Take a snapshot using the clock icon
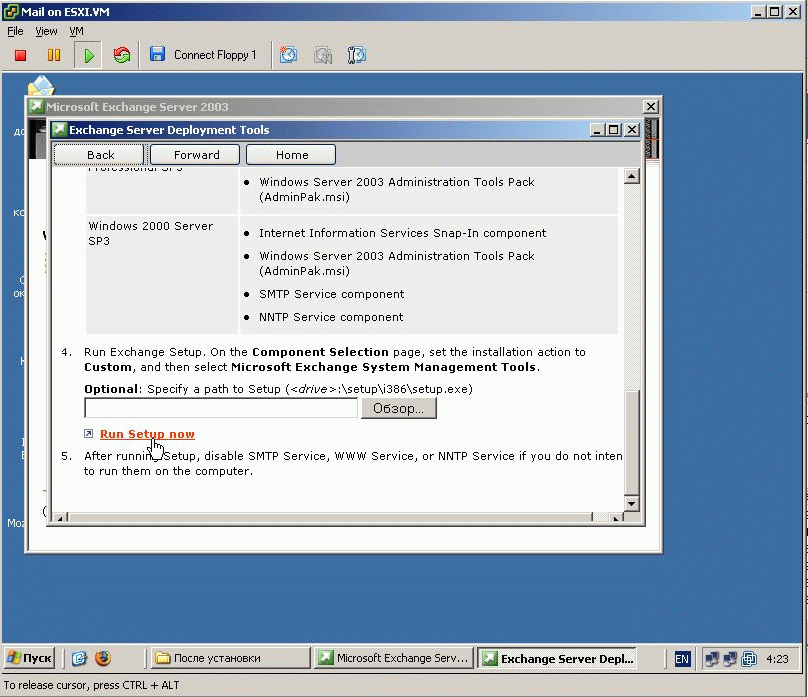 click(288, 55)
